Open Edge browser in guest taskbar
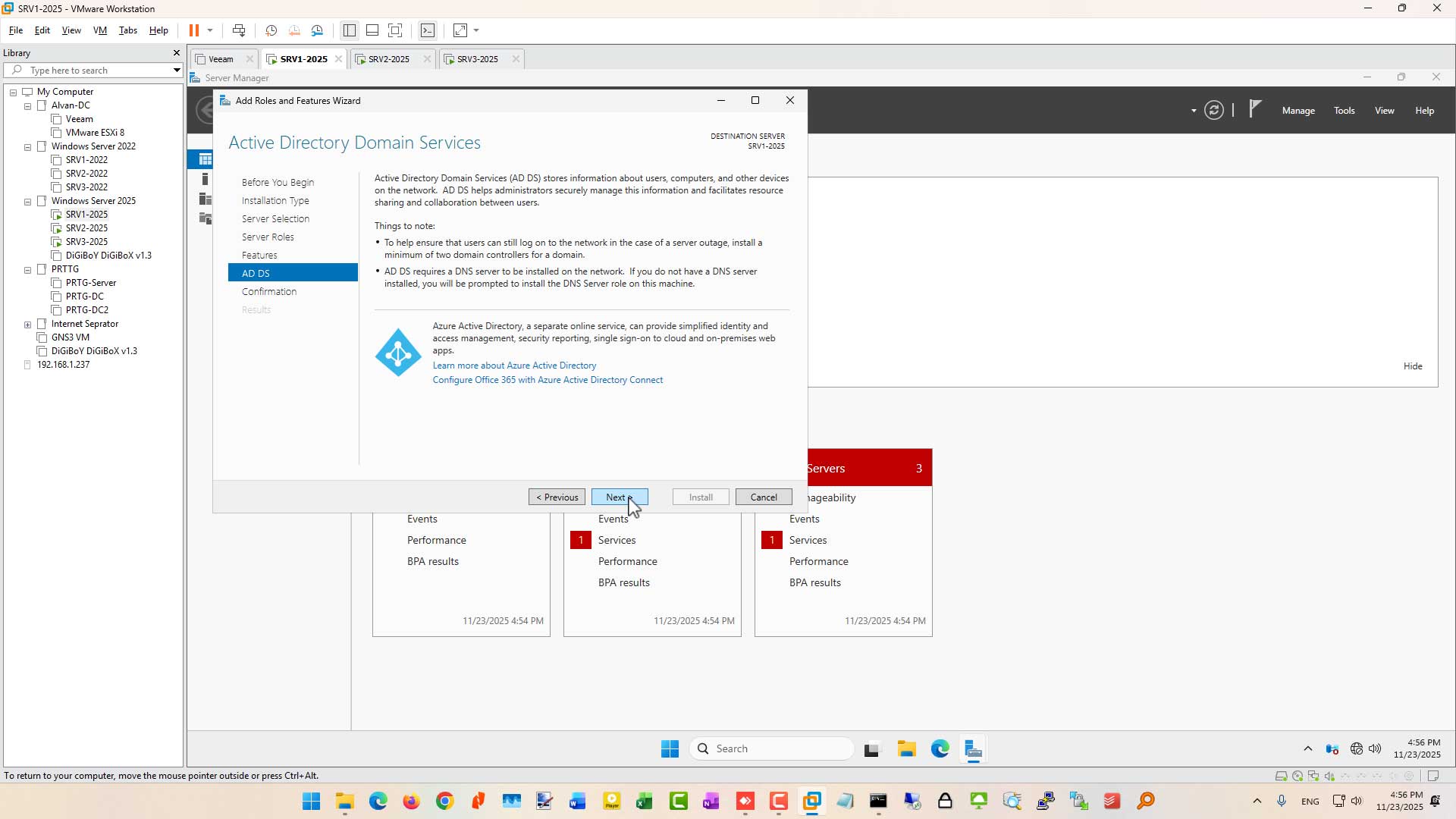The width and height of the screenshot is (1456, 819). [x=940, y=749]
